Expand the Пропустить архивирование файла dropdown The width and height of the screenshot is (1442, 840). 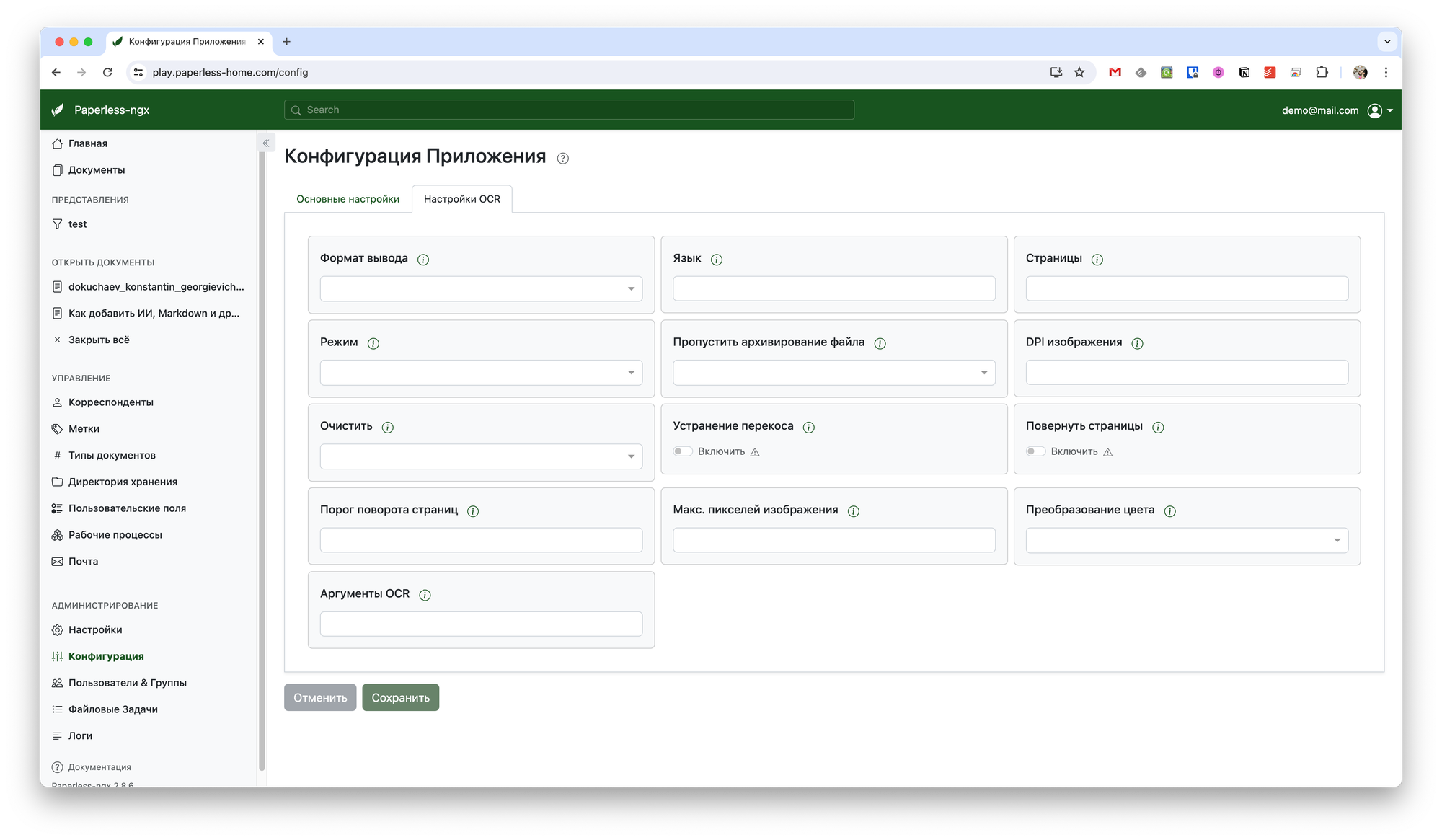(833, 373)
